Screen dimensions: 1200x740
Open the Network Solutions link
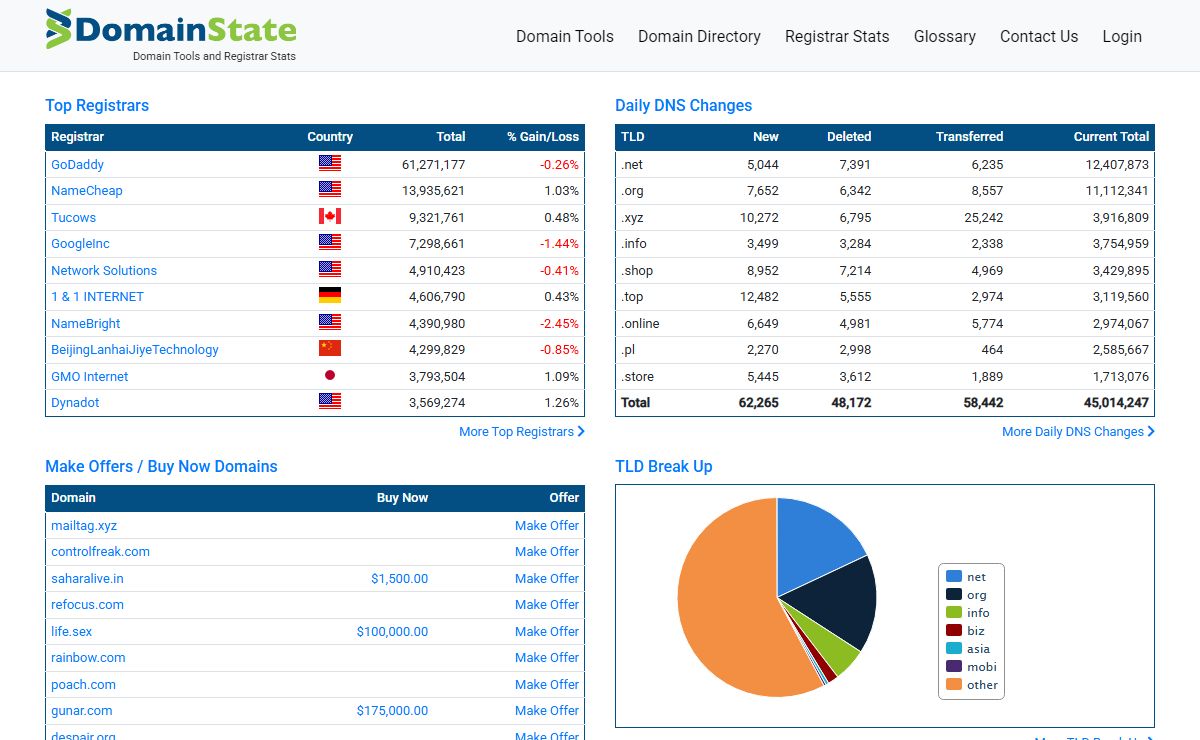[x=104, y=270]
